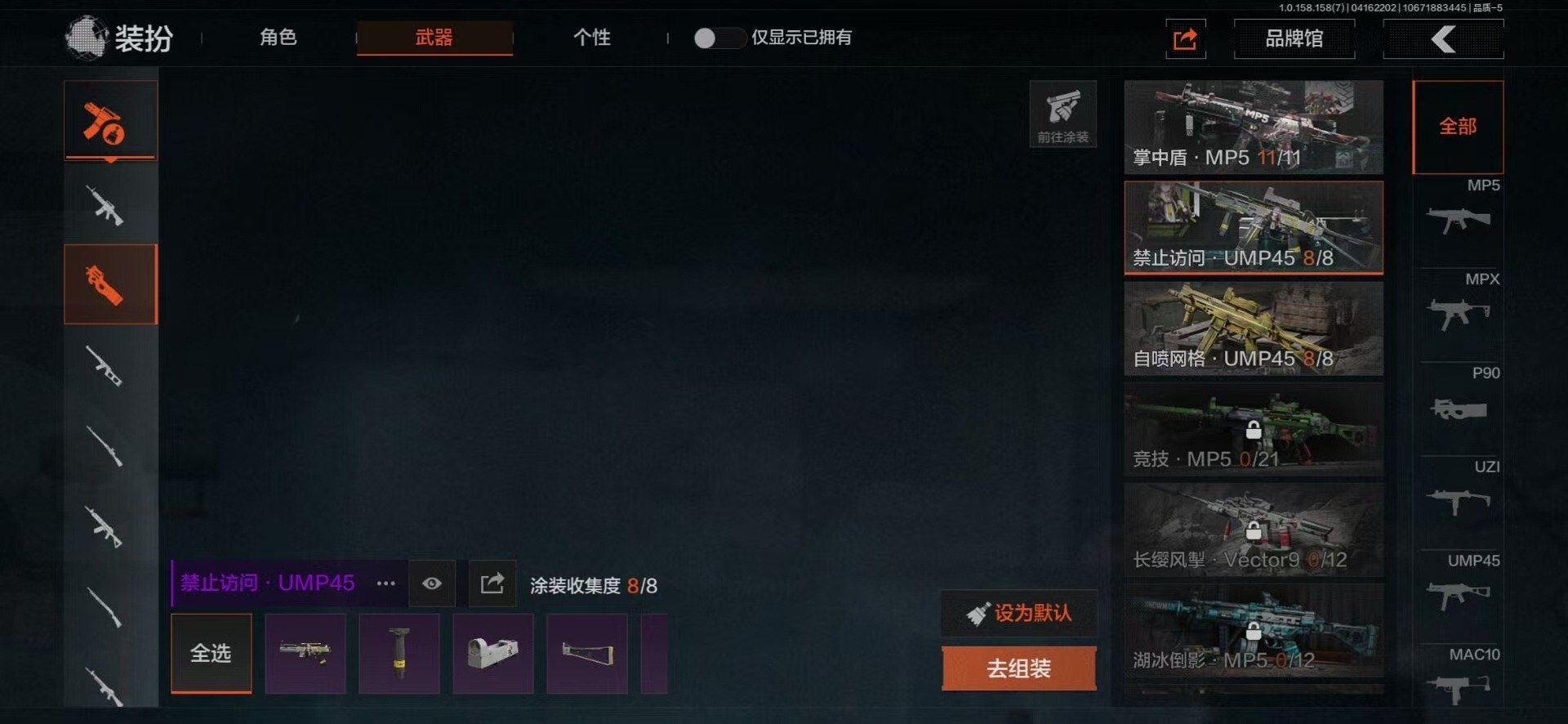Image resolution: width=1568 pixels, height=724 pixels.
Task: Click the 去组装 button
Action: [1018, 668]
